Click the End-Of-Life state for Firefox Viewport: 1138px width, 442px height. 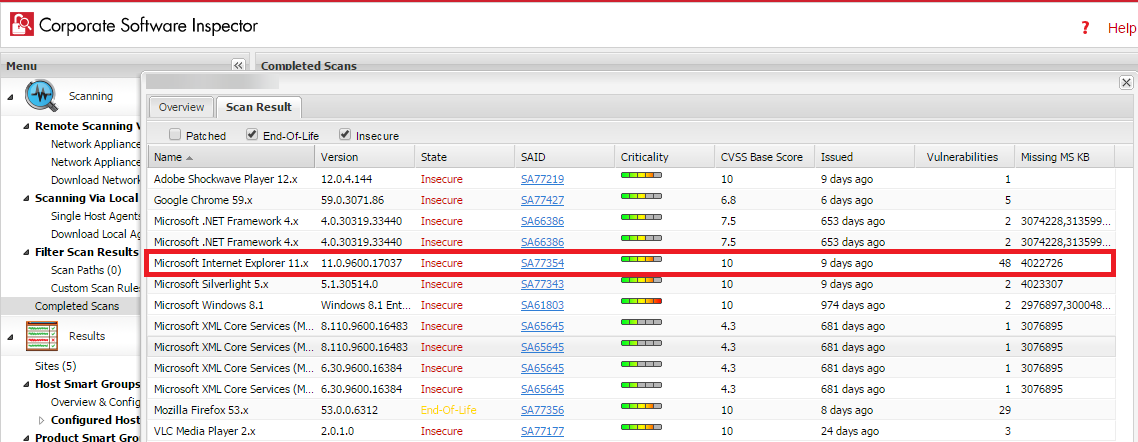[x=449, y=410]
